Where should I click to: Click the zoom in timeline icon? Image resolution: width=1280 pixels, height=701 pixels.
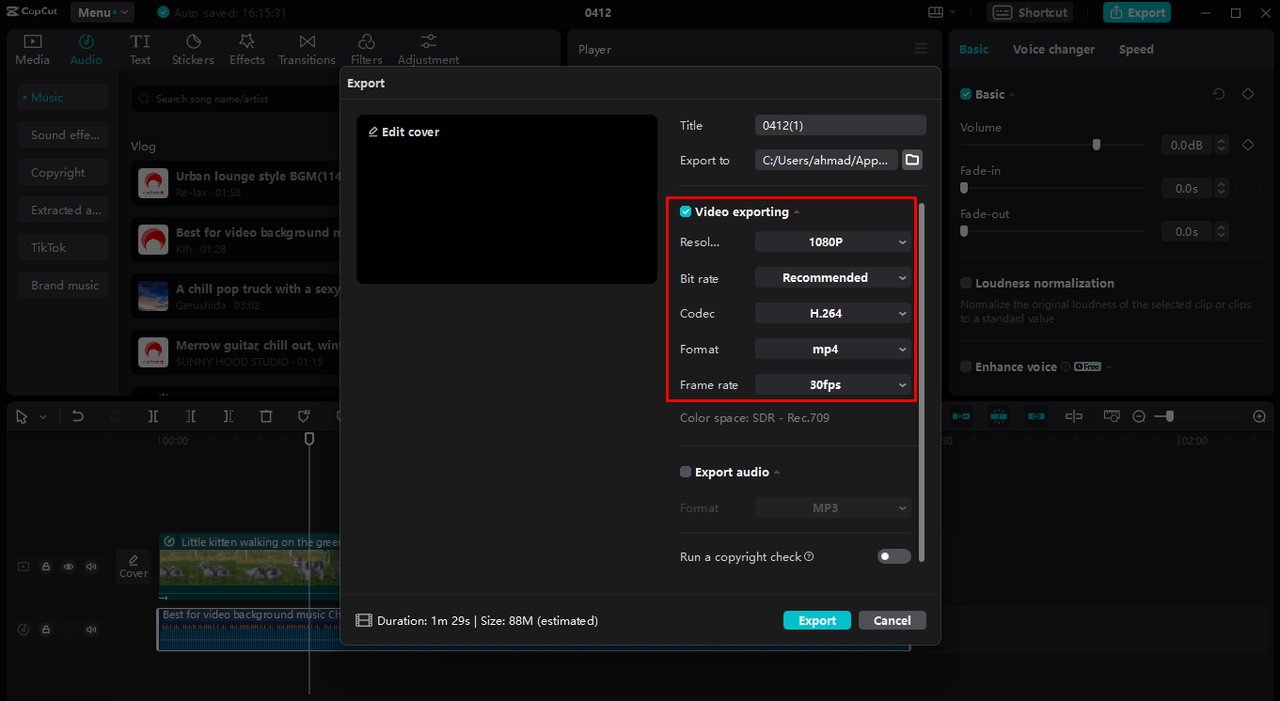point(1259,416)
